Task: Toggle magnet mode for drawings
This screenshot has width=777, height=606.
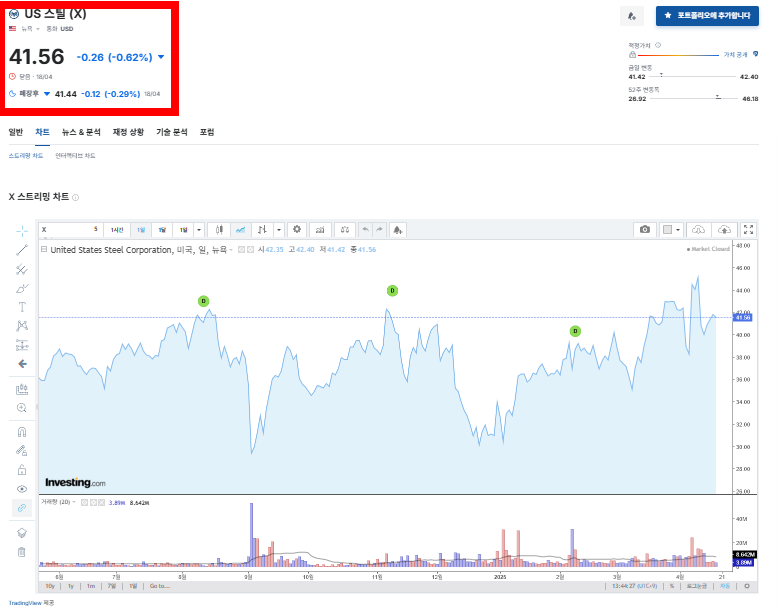Action: coord(22,432)
